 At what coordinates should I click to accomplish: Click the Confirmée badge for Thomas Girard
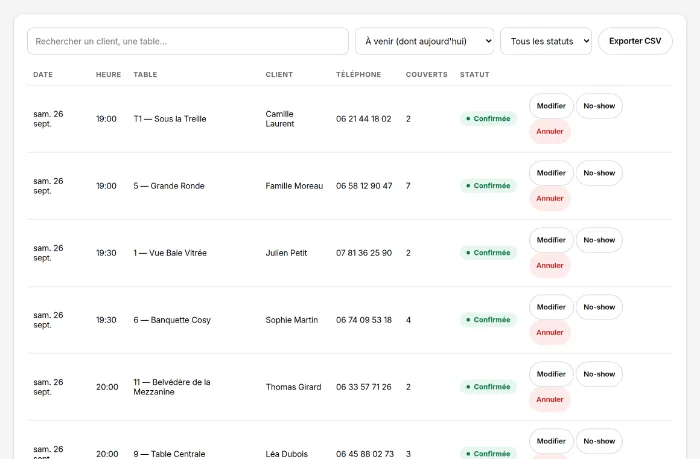pyautogui.click(x=488, y=387)
